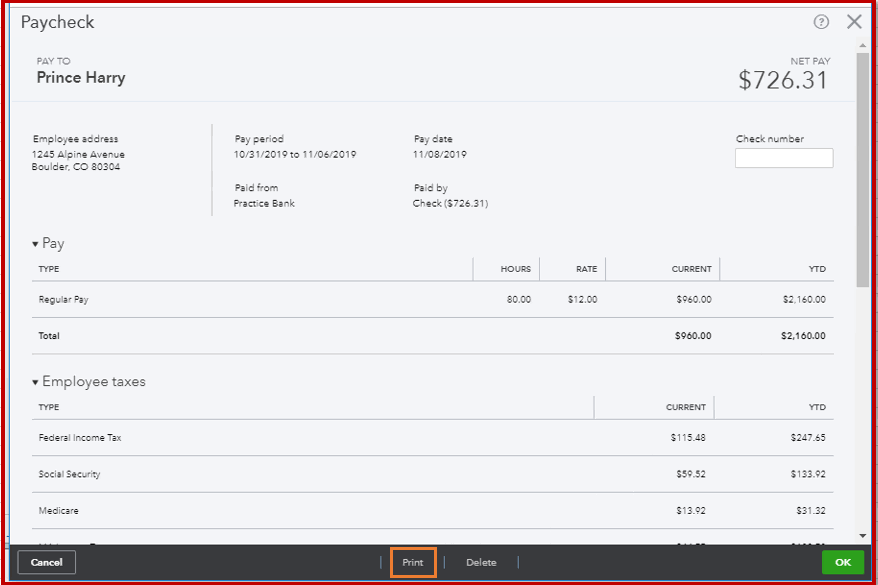
Task: Confirm with the green OK button
Action: pyautogui.click(x=842, y=563)
